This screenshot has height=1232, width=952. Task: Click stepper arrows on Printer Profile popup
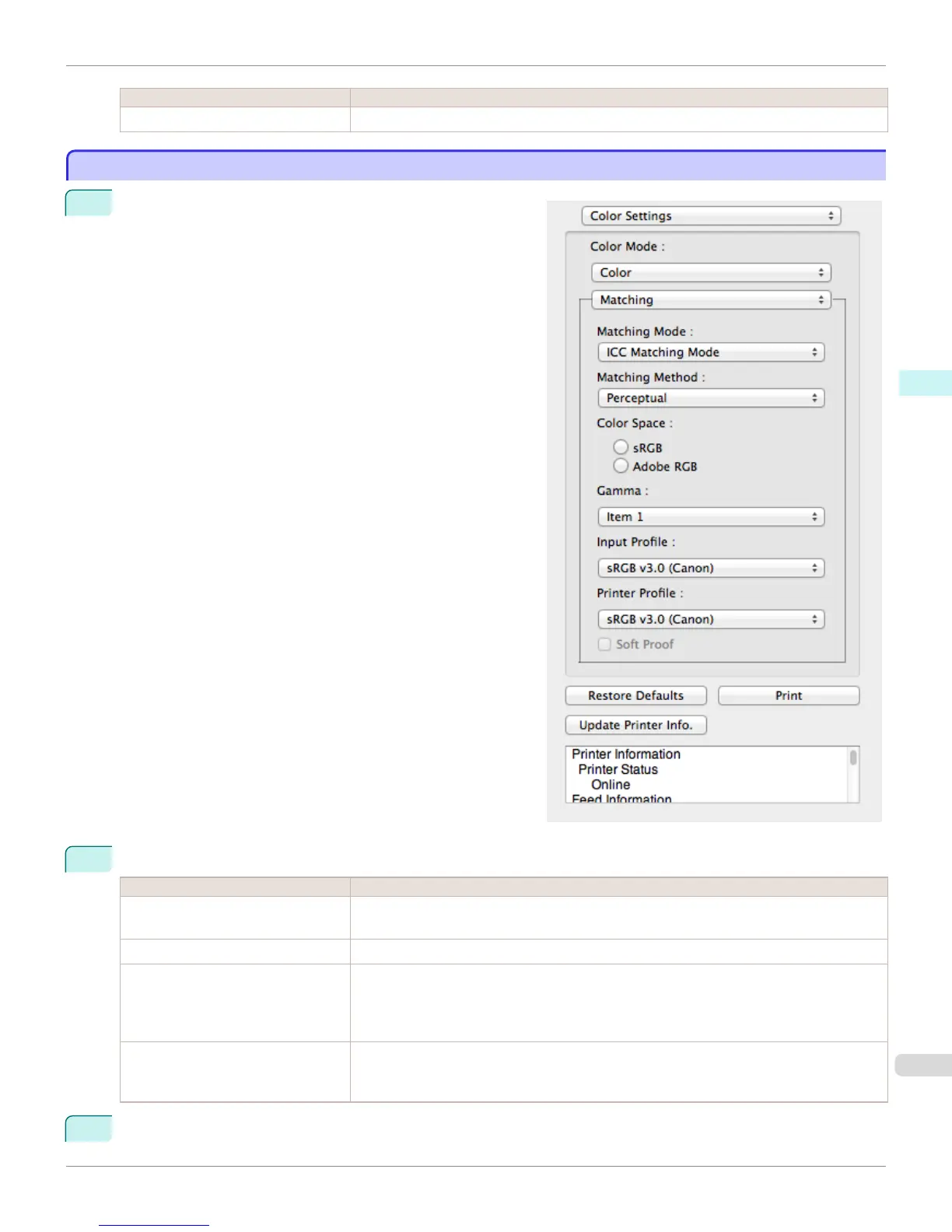click(x=814, y=620)
